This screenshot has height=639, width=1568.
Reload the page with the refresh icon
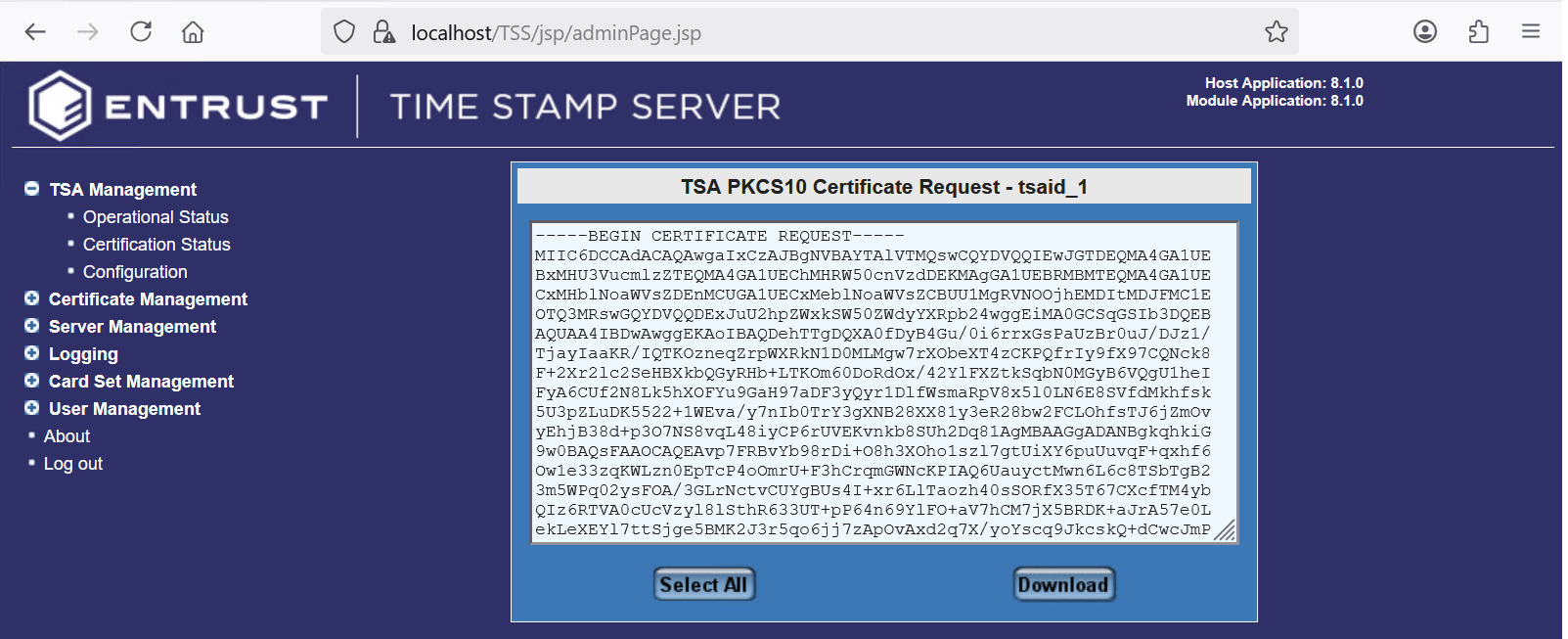tap(141, 32)
